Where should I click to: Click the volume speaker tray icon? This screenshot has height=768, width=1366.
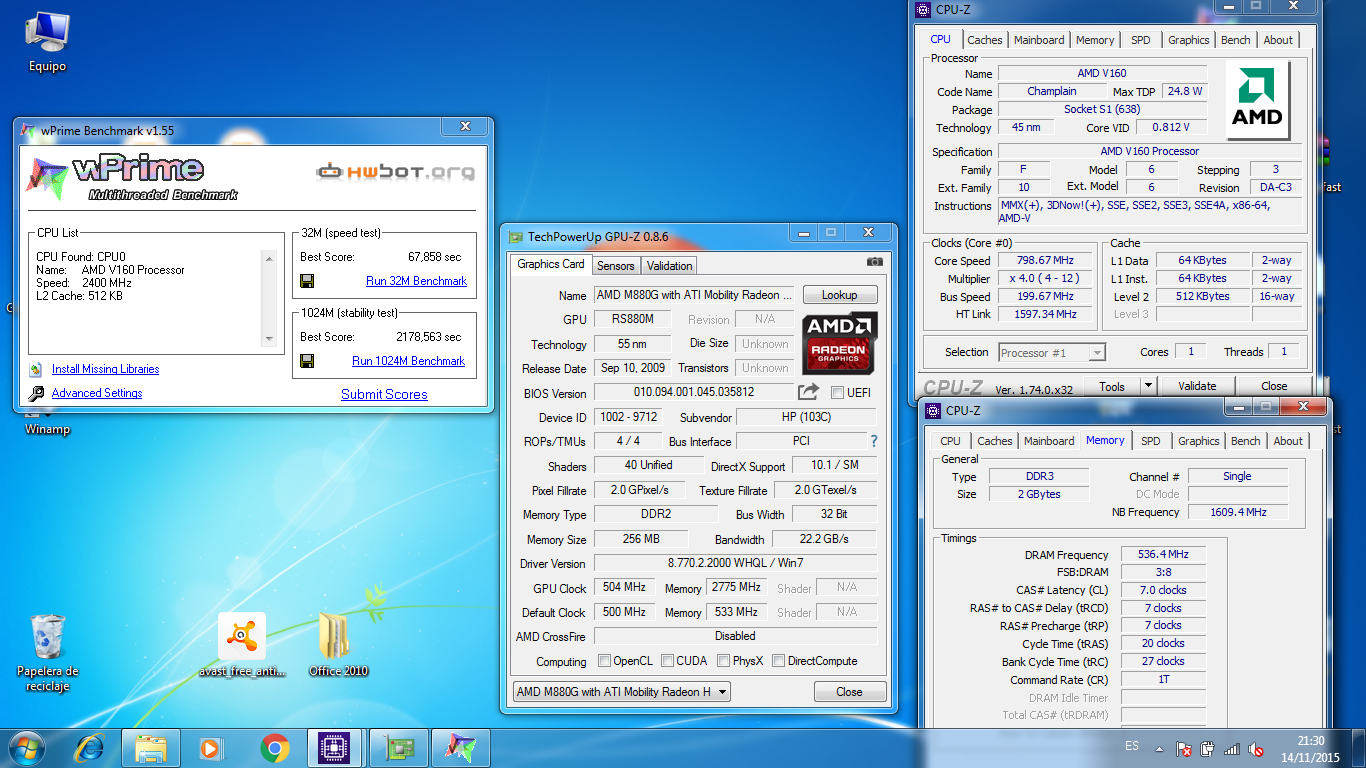(x=1257, y=748)
